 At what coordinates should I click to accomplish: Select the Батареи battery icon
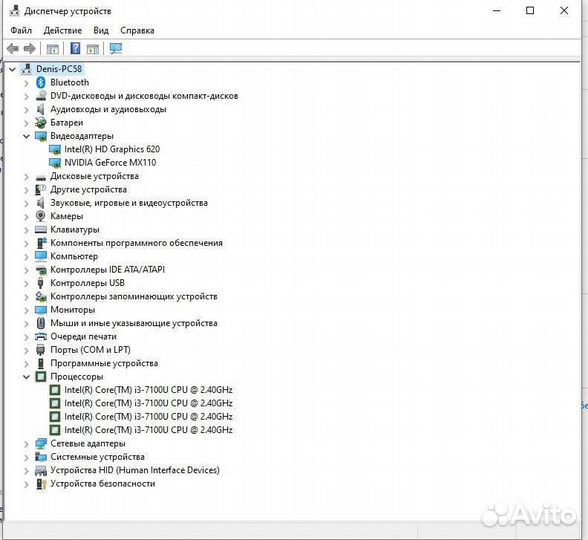(x=40, y=123)
